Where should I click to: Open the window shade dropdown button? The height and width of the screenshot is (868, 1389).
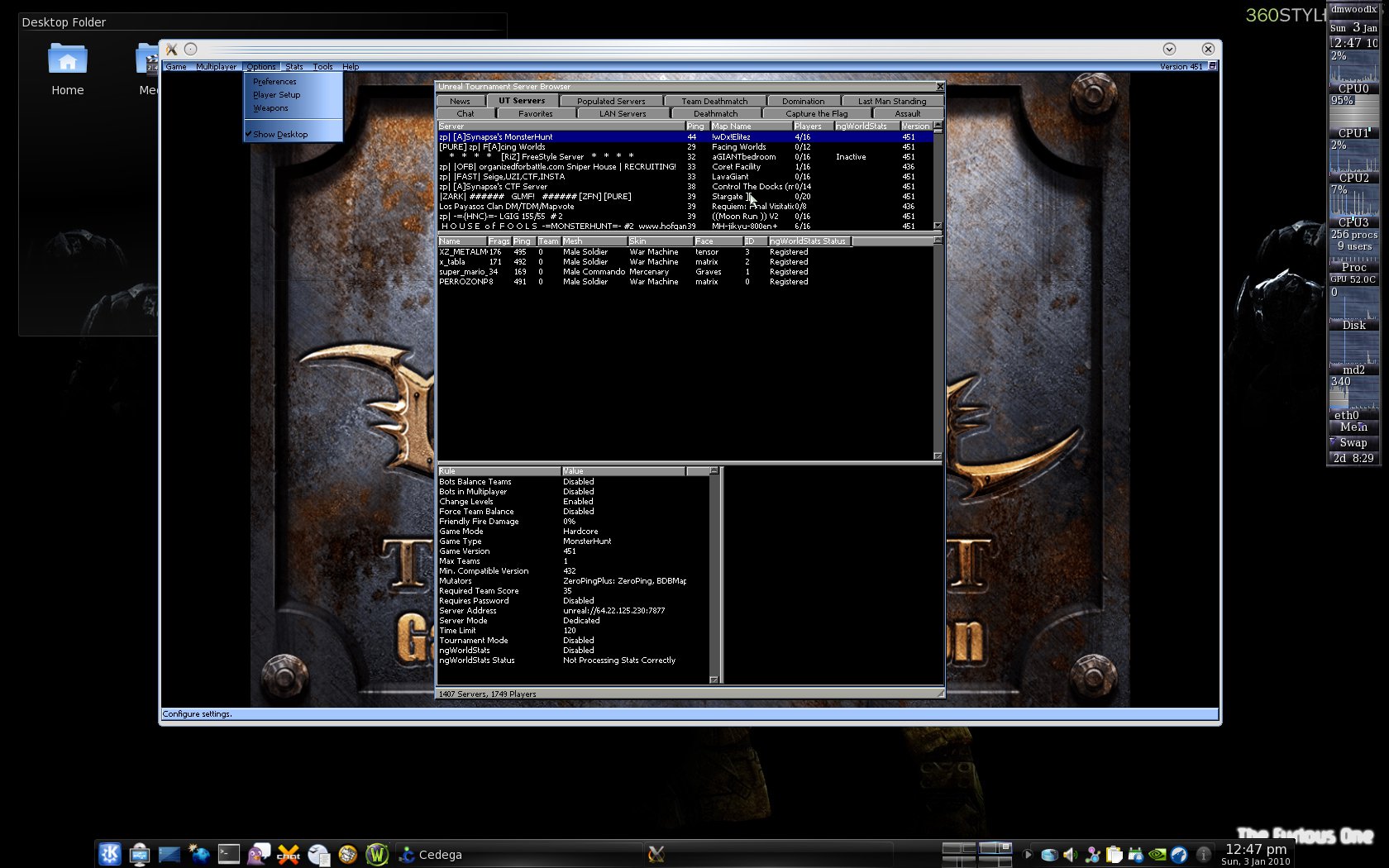click(x=1169, y=49)
